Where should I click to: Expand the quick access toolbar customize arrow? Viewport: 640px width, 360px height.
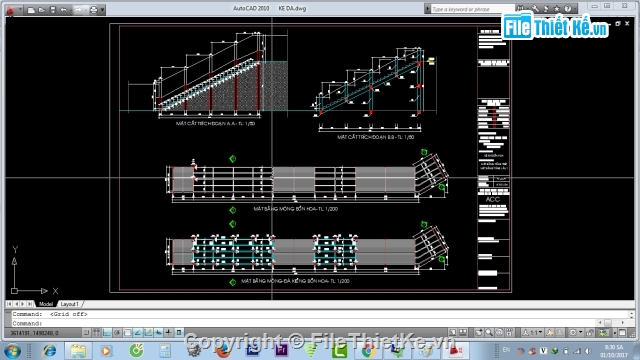[x=102, y=10]
